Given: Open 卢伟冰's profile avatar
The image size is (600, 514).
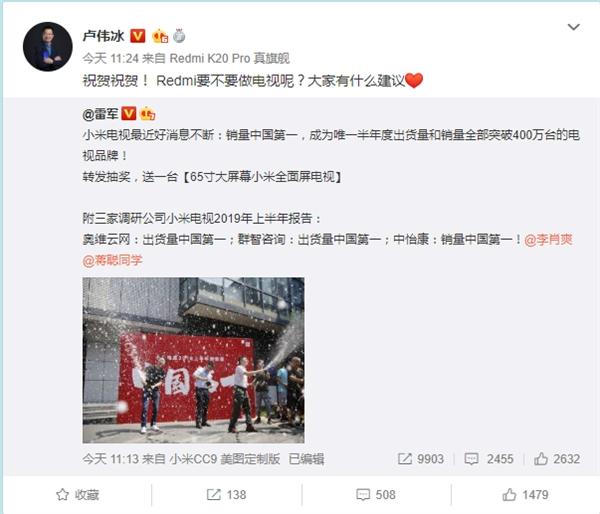Looking at the screenshot, I should click(x=47, y=47).
